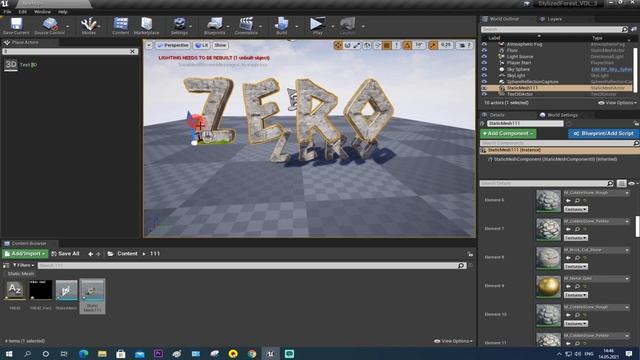Screen dimensions: 640x360
Task: Open the Window menu
Action: [42, 12]
